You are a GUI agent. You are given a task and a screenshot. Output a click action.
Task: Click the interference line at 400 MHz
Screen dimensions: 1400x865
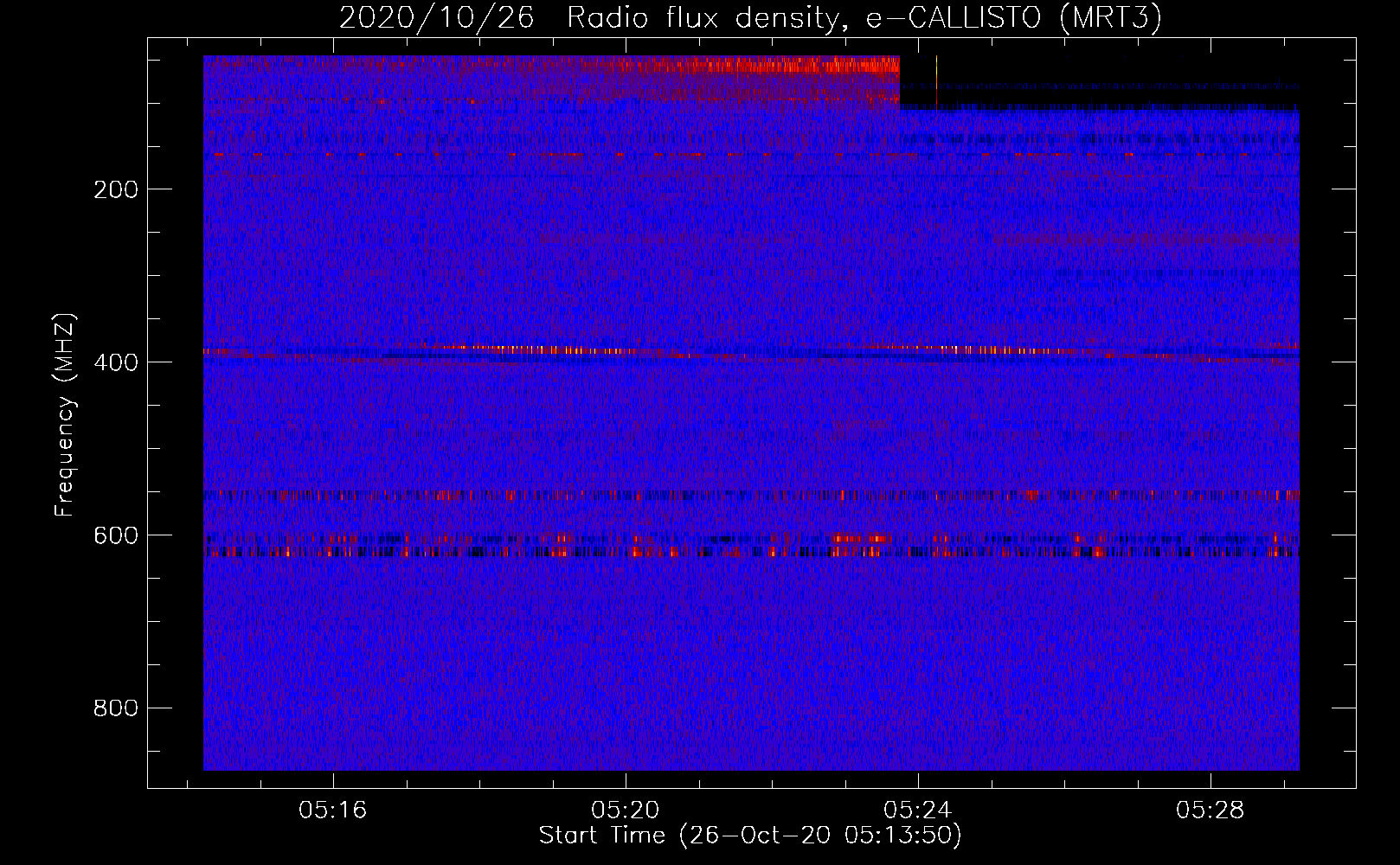click(x=751, y=352)
